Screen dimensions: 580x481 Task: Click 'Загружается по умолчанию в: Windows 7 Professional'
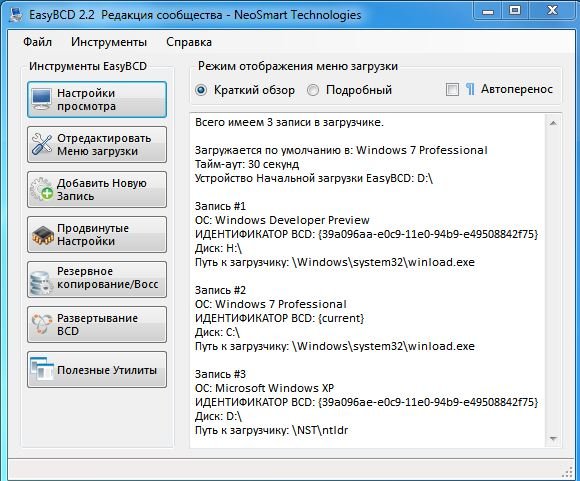click(341, 150)
